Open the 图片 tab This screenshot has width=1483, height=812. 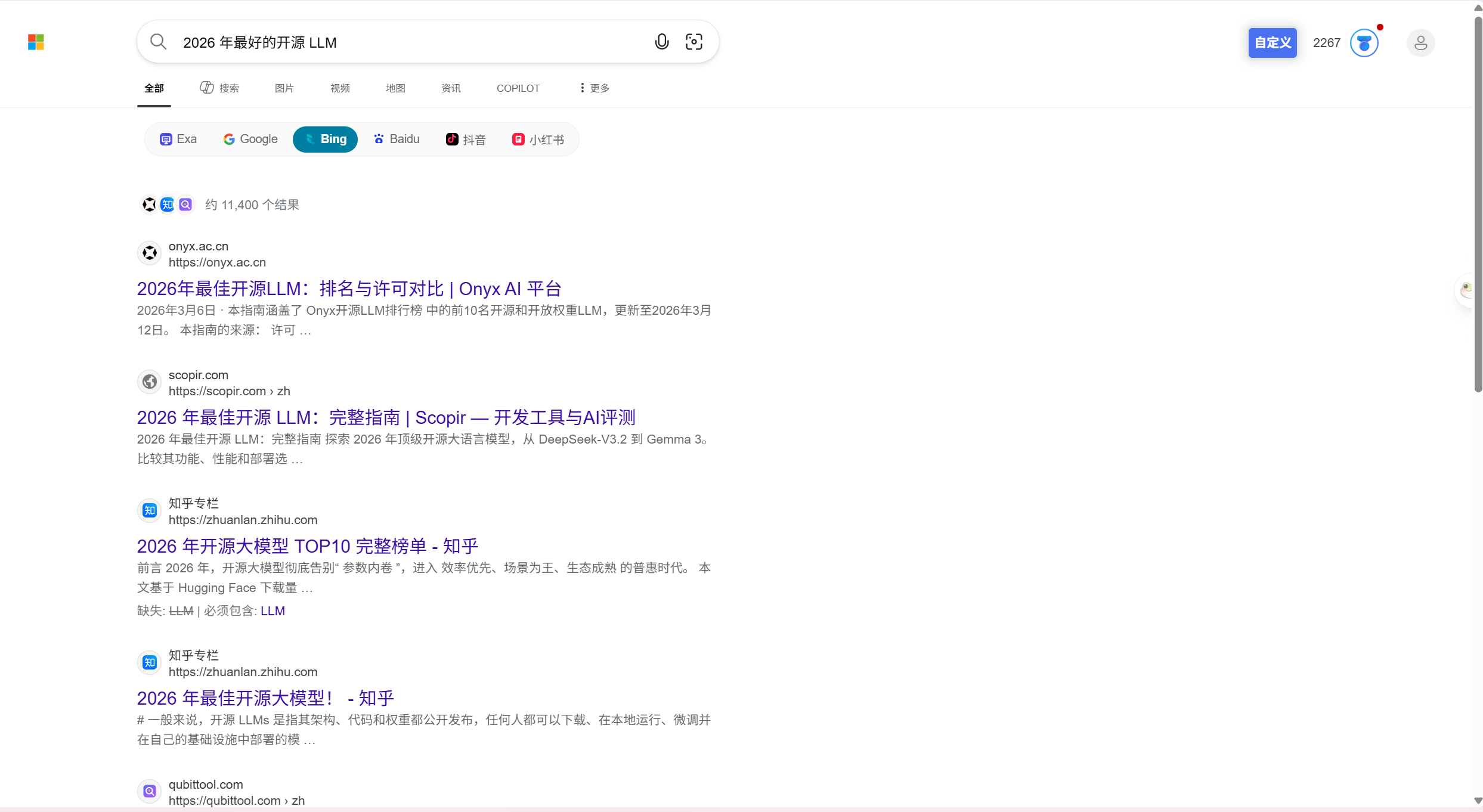(x=284, y=88)
